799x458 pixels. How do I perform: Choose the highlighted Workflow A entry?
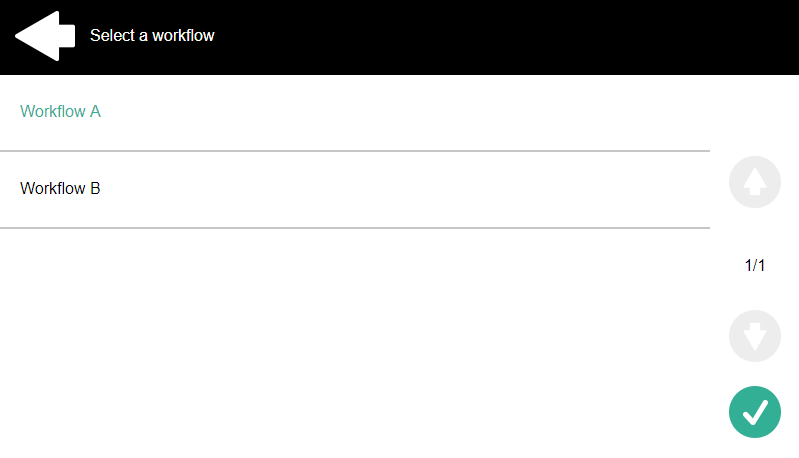click(61, 112)
